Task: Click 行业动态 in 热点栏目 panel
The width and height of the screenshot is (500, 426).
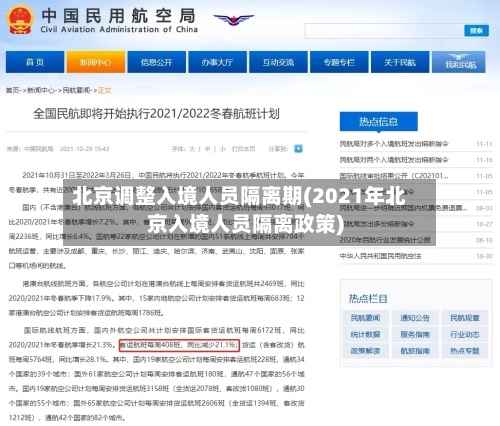Action: click(465, 334)
